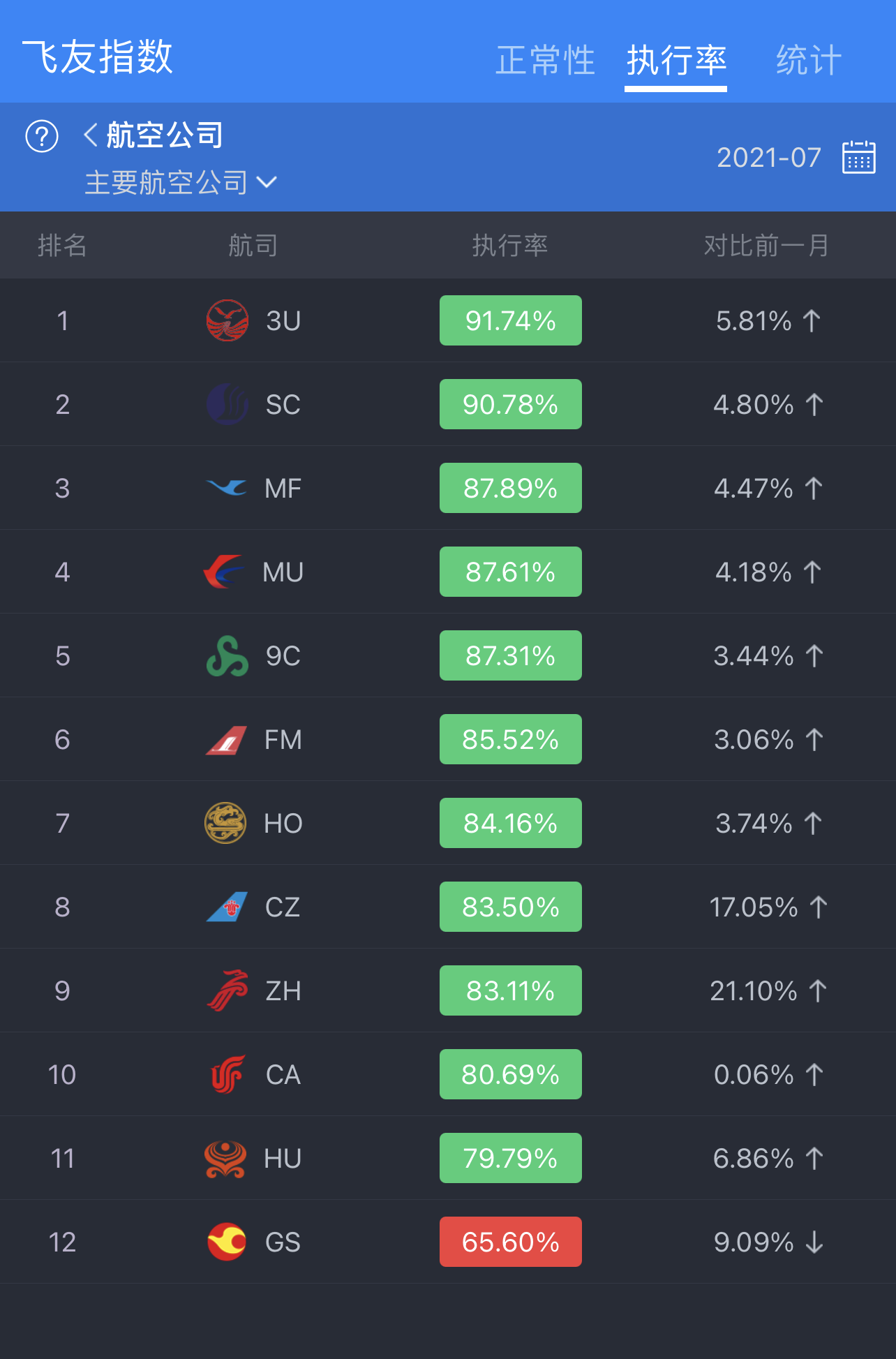Open the help question mark icon

pyautogui.click(x=42, y=136)
